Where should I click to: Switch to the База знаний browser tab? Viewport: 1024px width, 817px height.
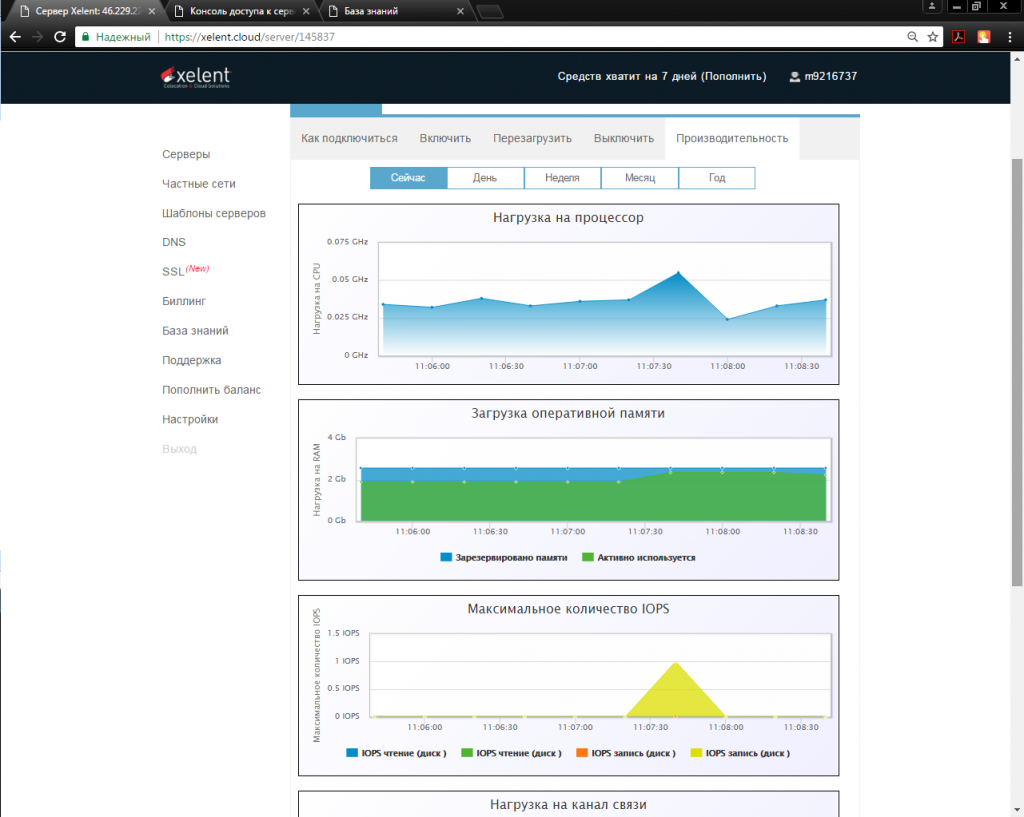pos(396,11)
